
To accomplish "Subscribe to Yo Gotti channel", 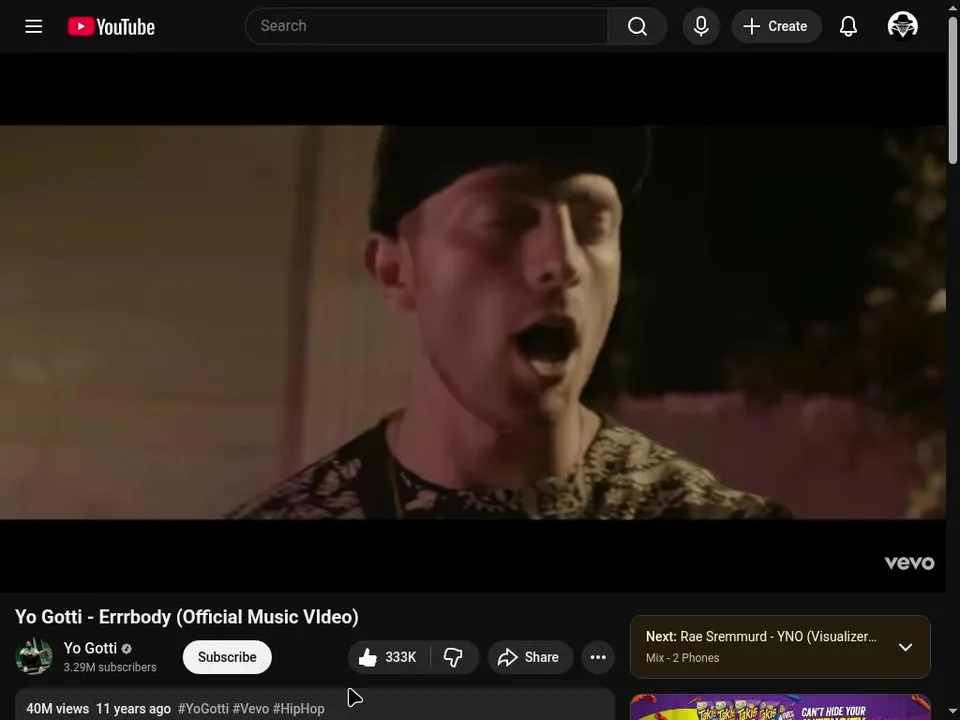I will coord(227,657).
